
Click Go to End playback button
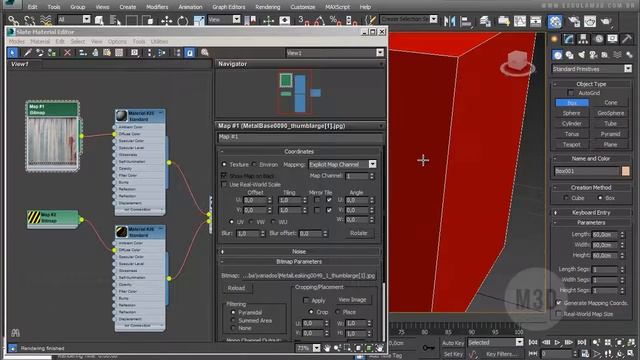click(582, 343)
